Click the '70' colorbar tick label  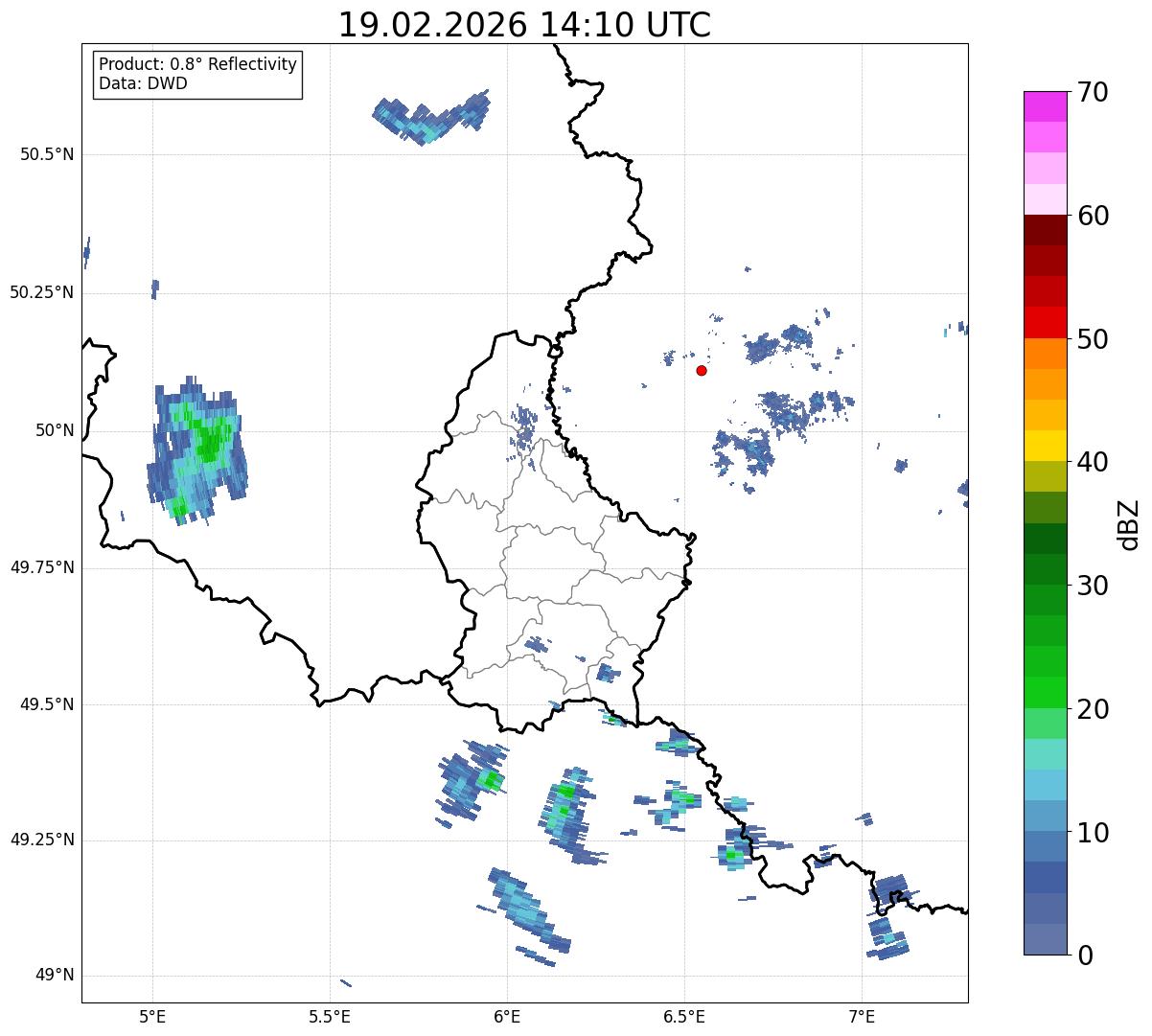pos(1094,93)
